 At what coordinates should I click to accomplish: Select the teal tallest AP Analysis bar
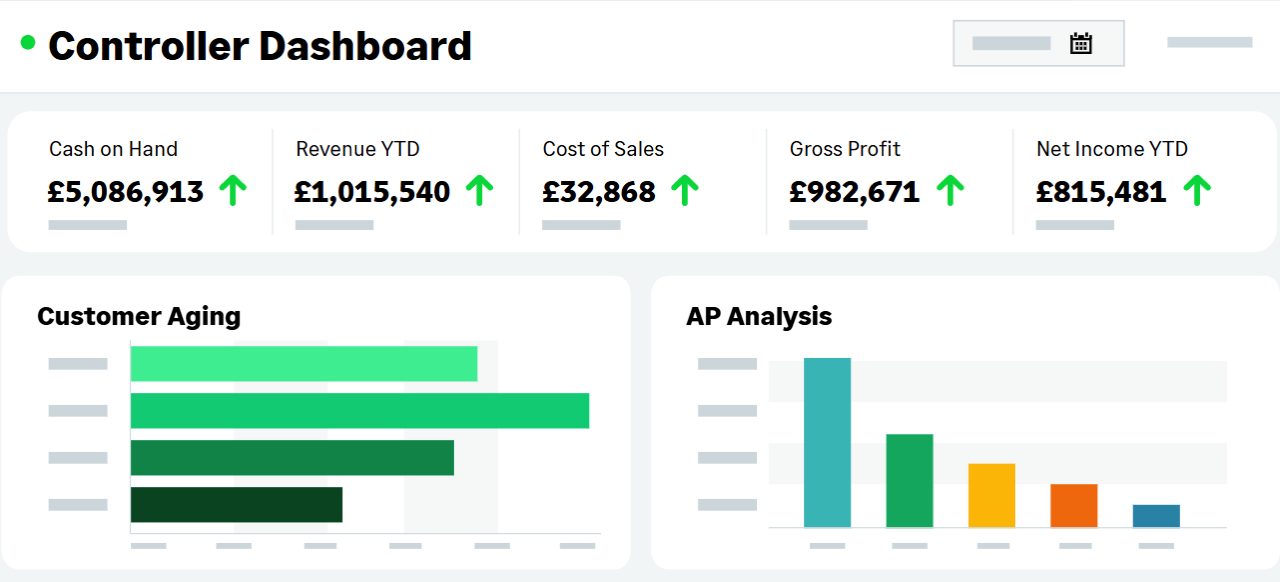pyautogui.click(x=827, y=442)
